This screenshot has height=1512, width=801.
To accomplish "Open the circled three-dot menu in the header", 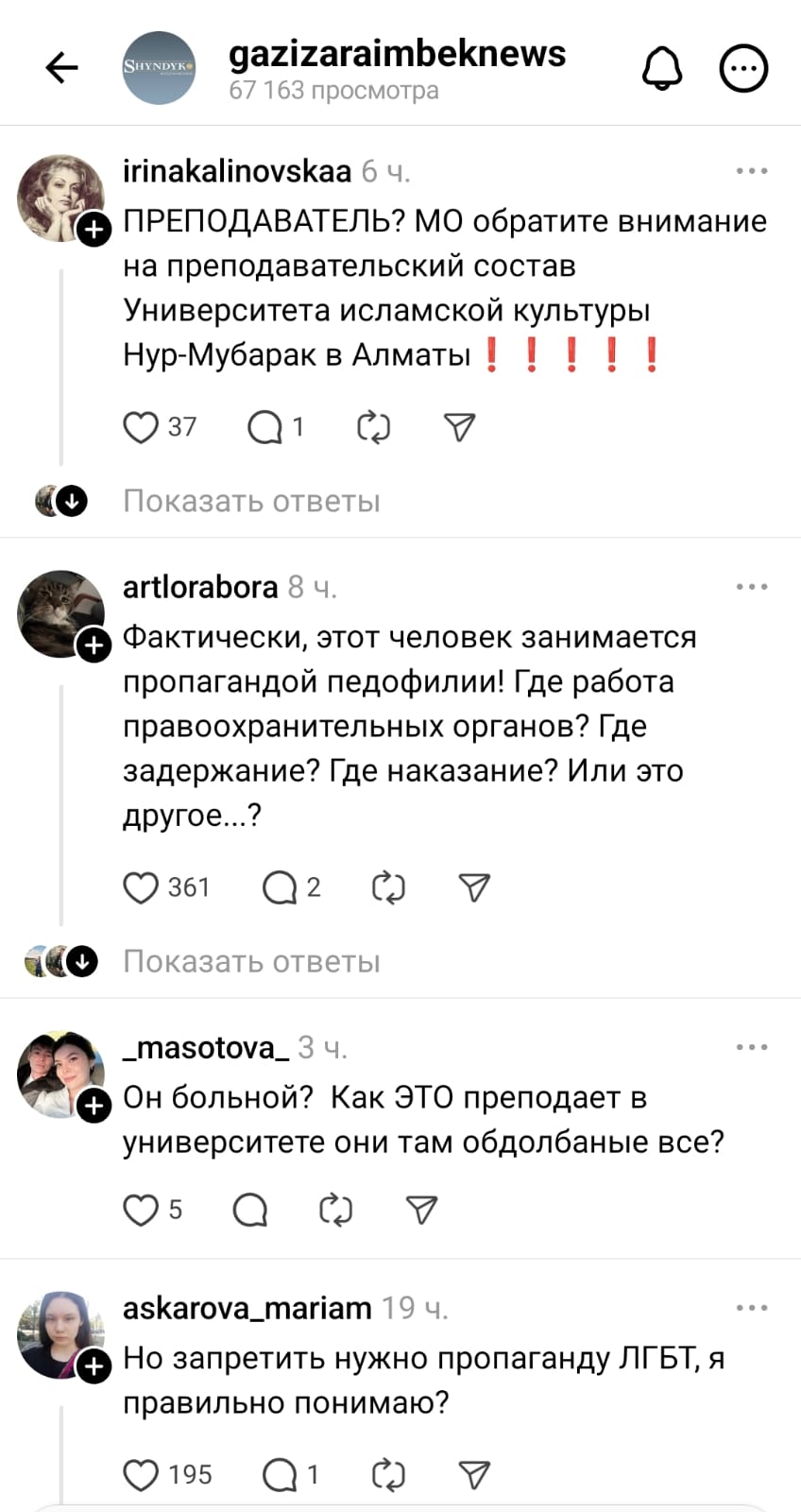I will [x=743, y=68].
